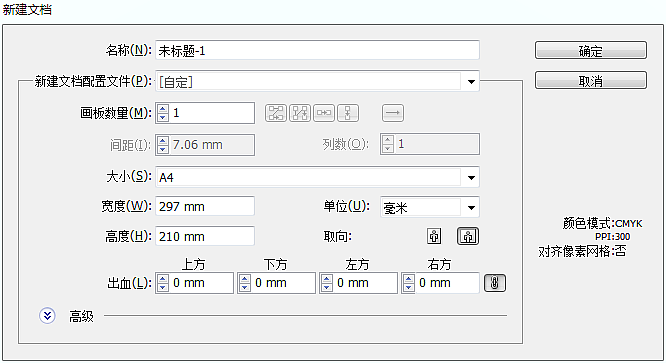Viewport: 666px width, 363px height.
Task: Click the 高度 210 mm field
Action: pyautogui.click(x=205, y=236)
